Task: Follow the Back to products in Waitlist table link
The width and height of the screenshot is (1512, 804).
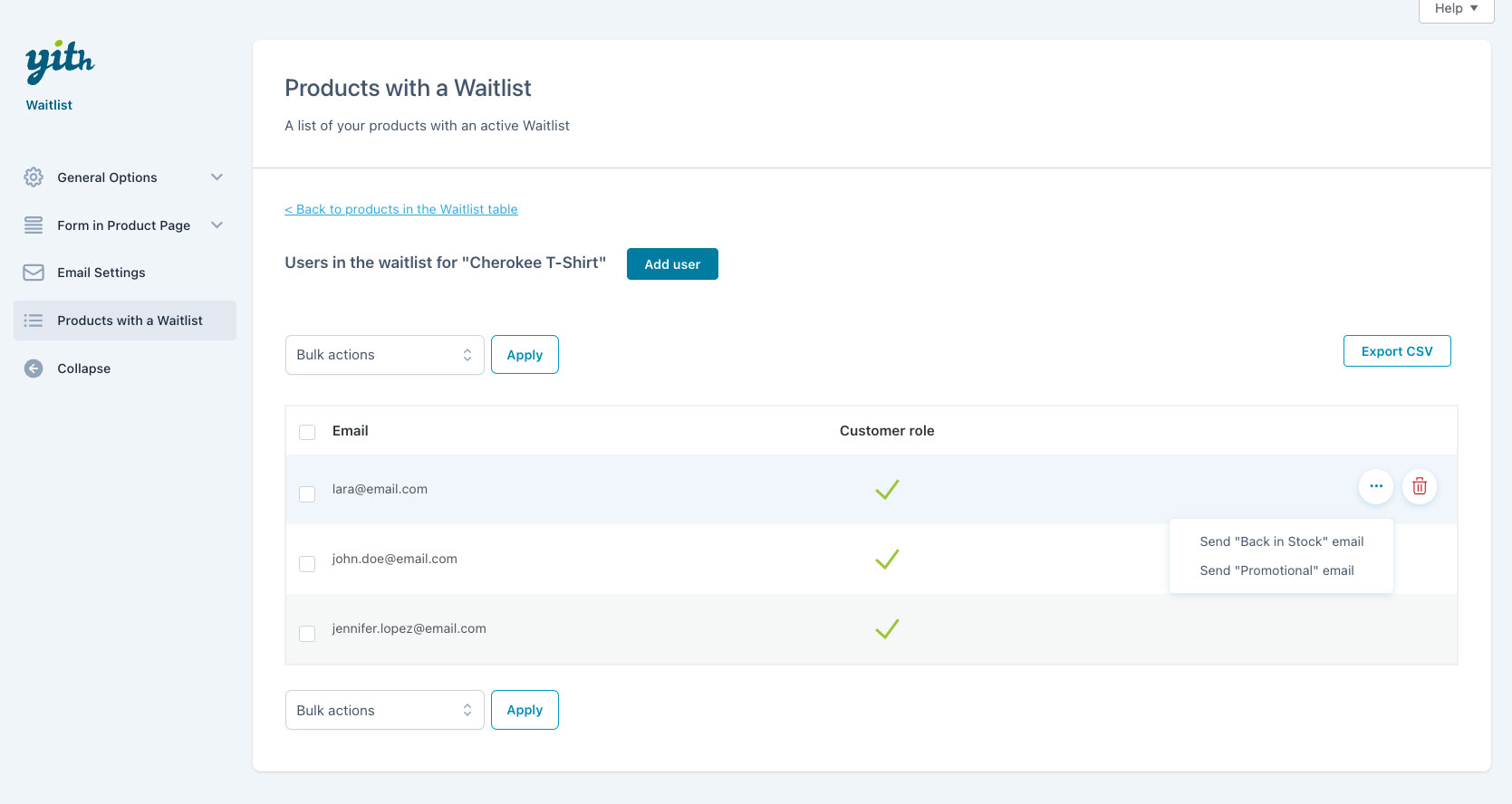Action: point(401,209)
